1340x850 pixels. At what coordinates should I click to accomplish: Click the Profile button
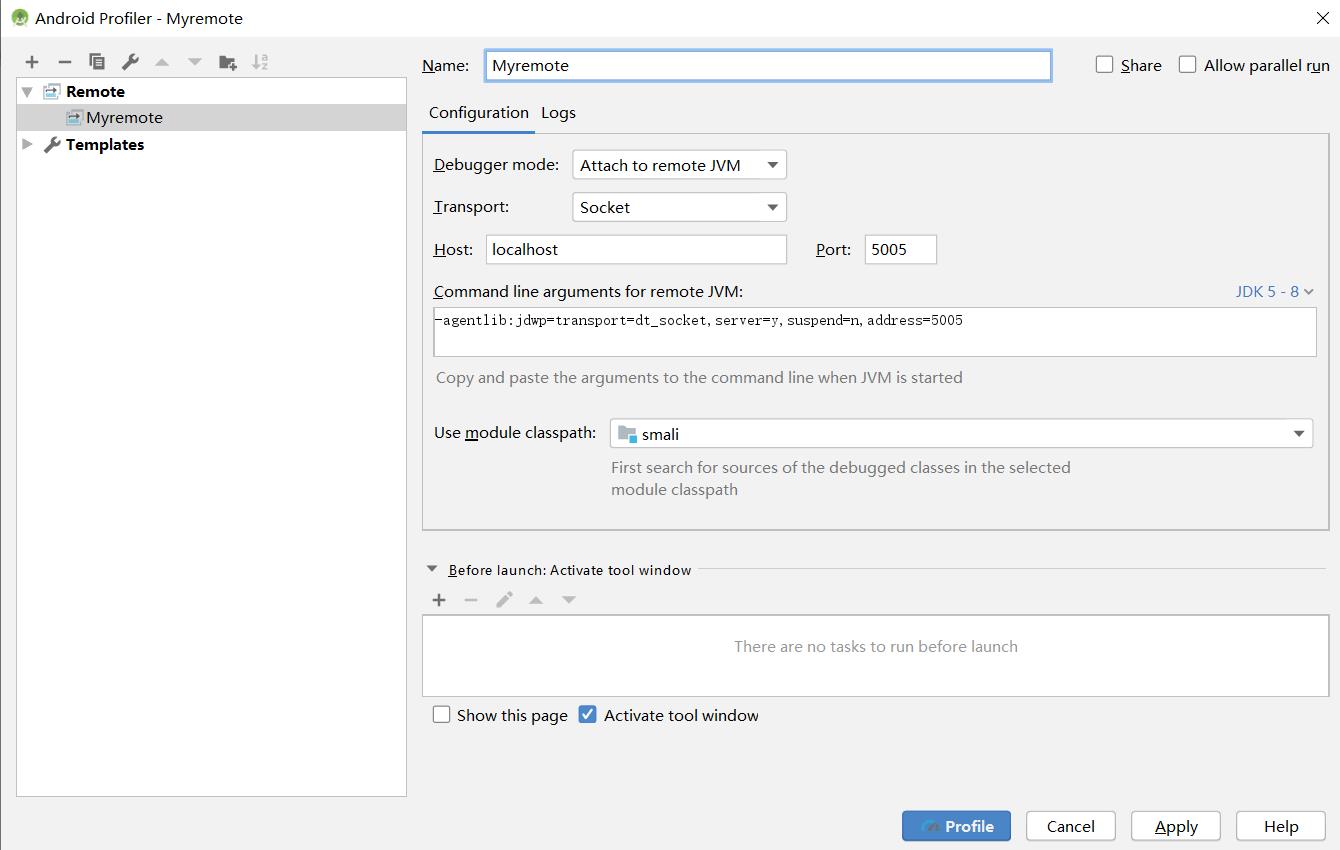coord(956,826)
